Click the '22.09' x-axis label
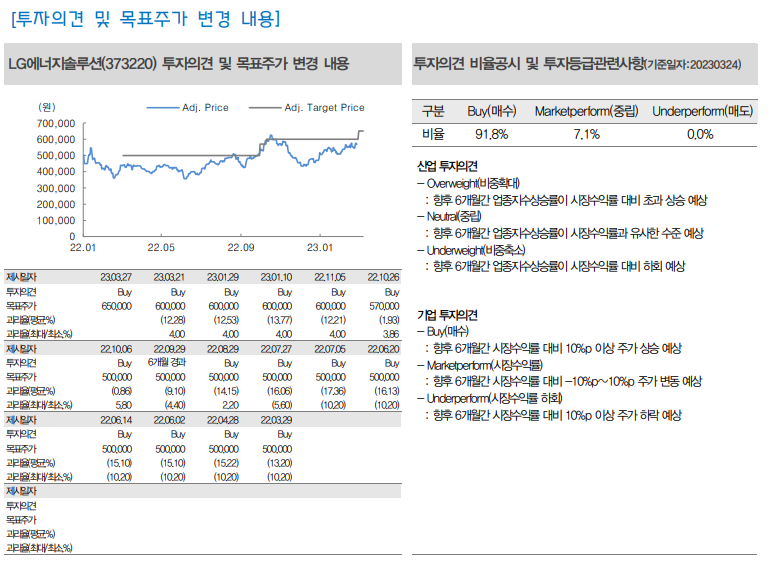Screen dimensions: 772x563 point(241,248)
